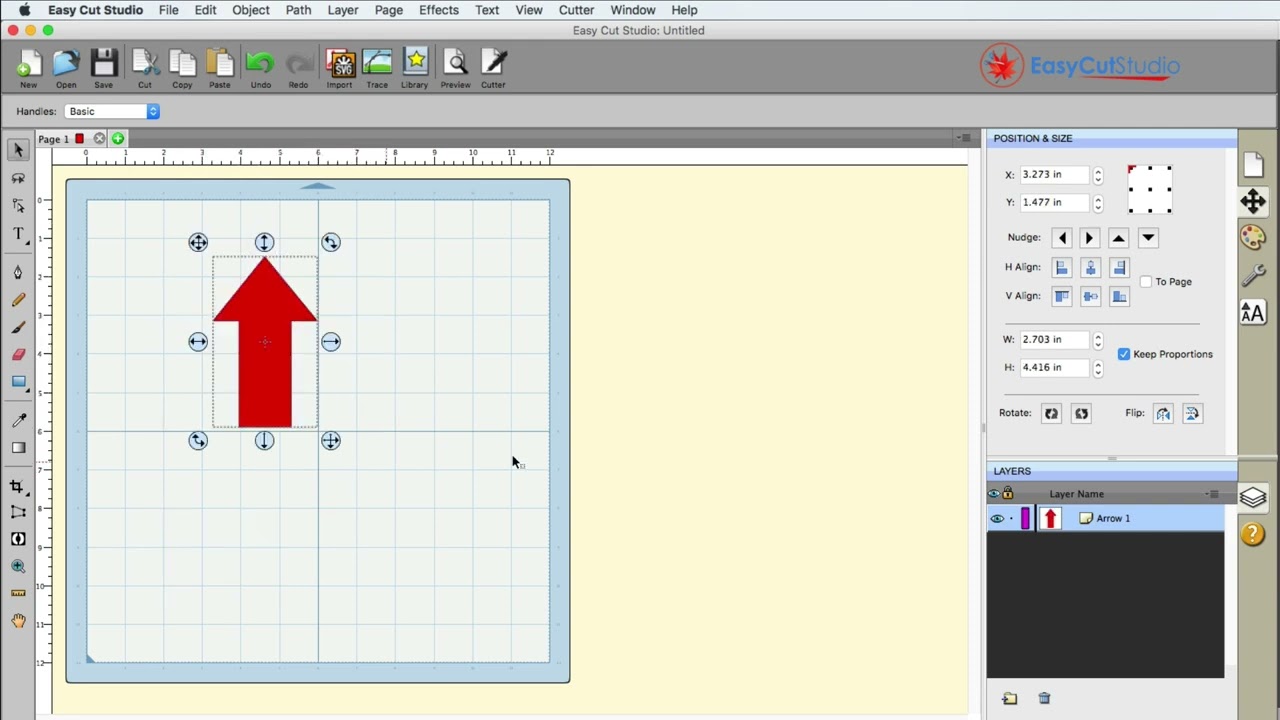Open the Effects menu
This screenshot has height=720, width=1280.
click(439, 10)
